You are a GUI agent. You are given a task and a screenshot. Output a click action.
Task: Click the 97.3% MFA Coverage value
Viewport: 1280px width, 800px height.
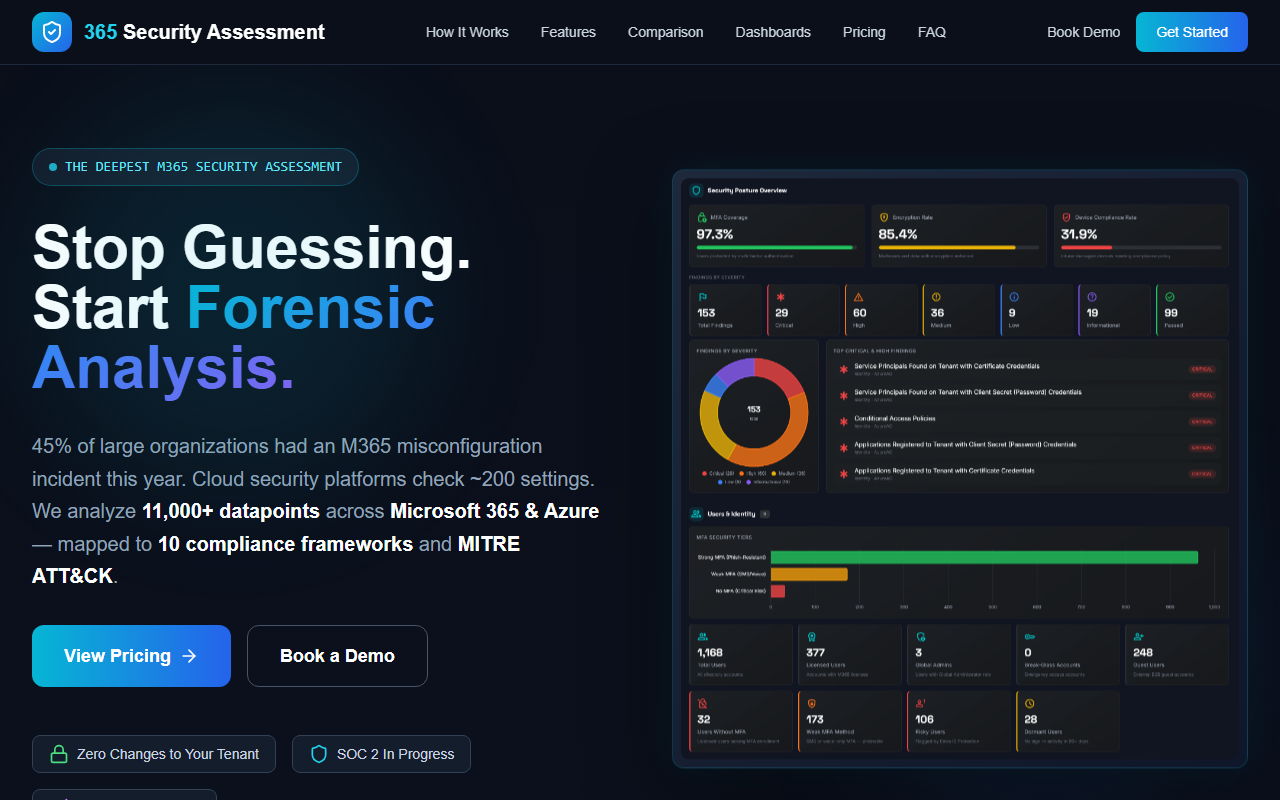tap(715, 234)
